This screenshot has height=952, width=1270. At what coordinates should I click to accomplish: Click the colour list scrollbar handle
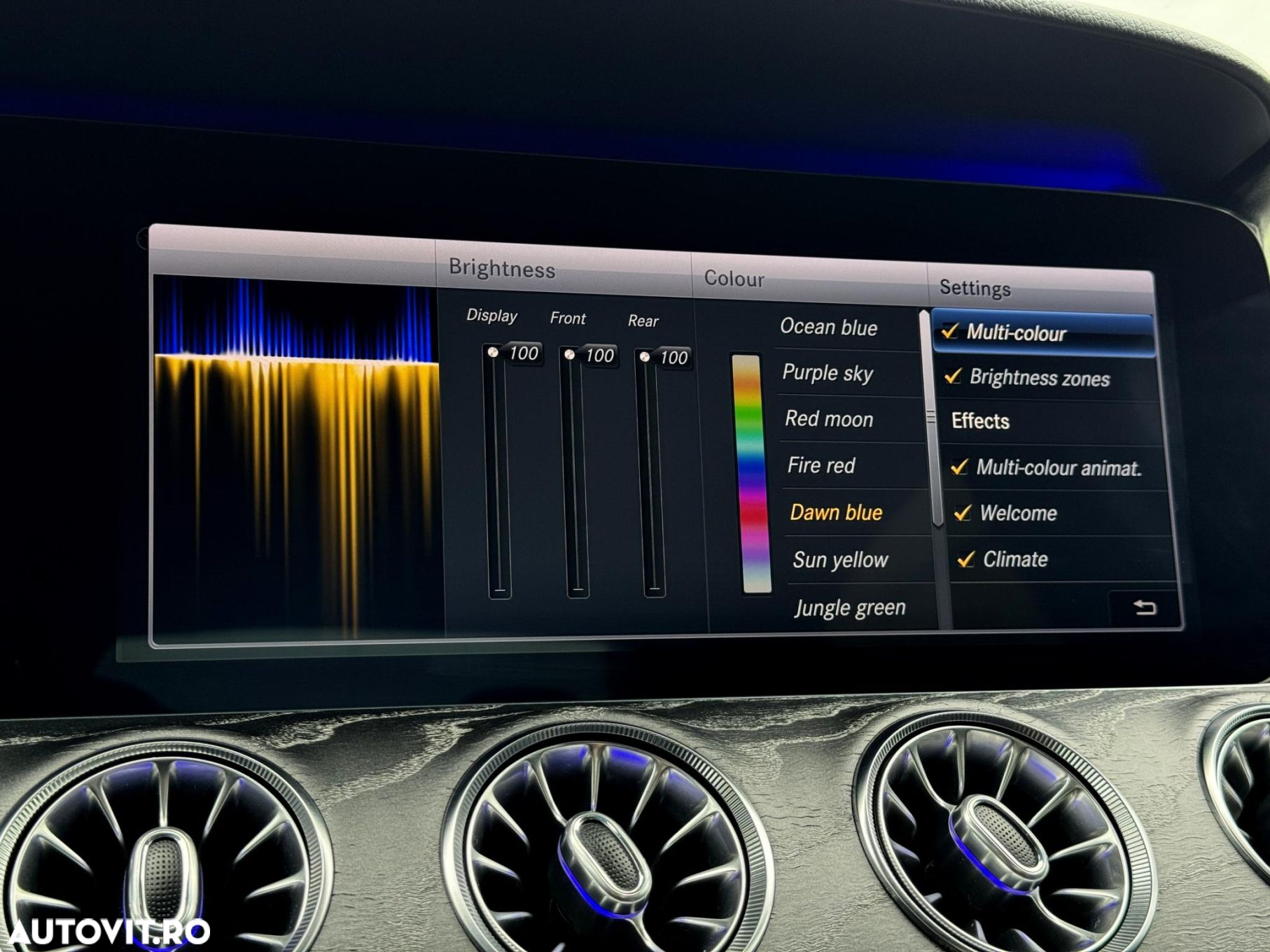(930, 419)
